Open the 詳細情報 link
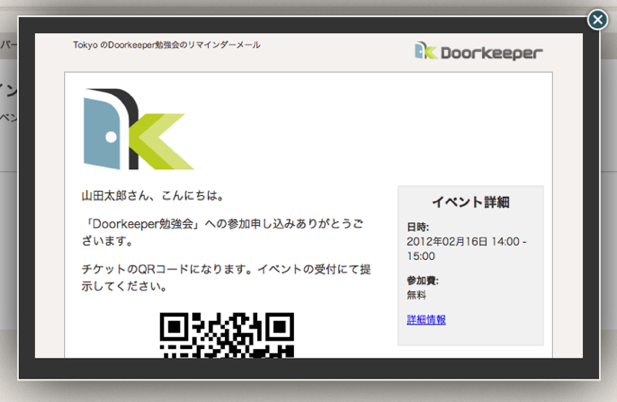 pos(426,319)
